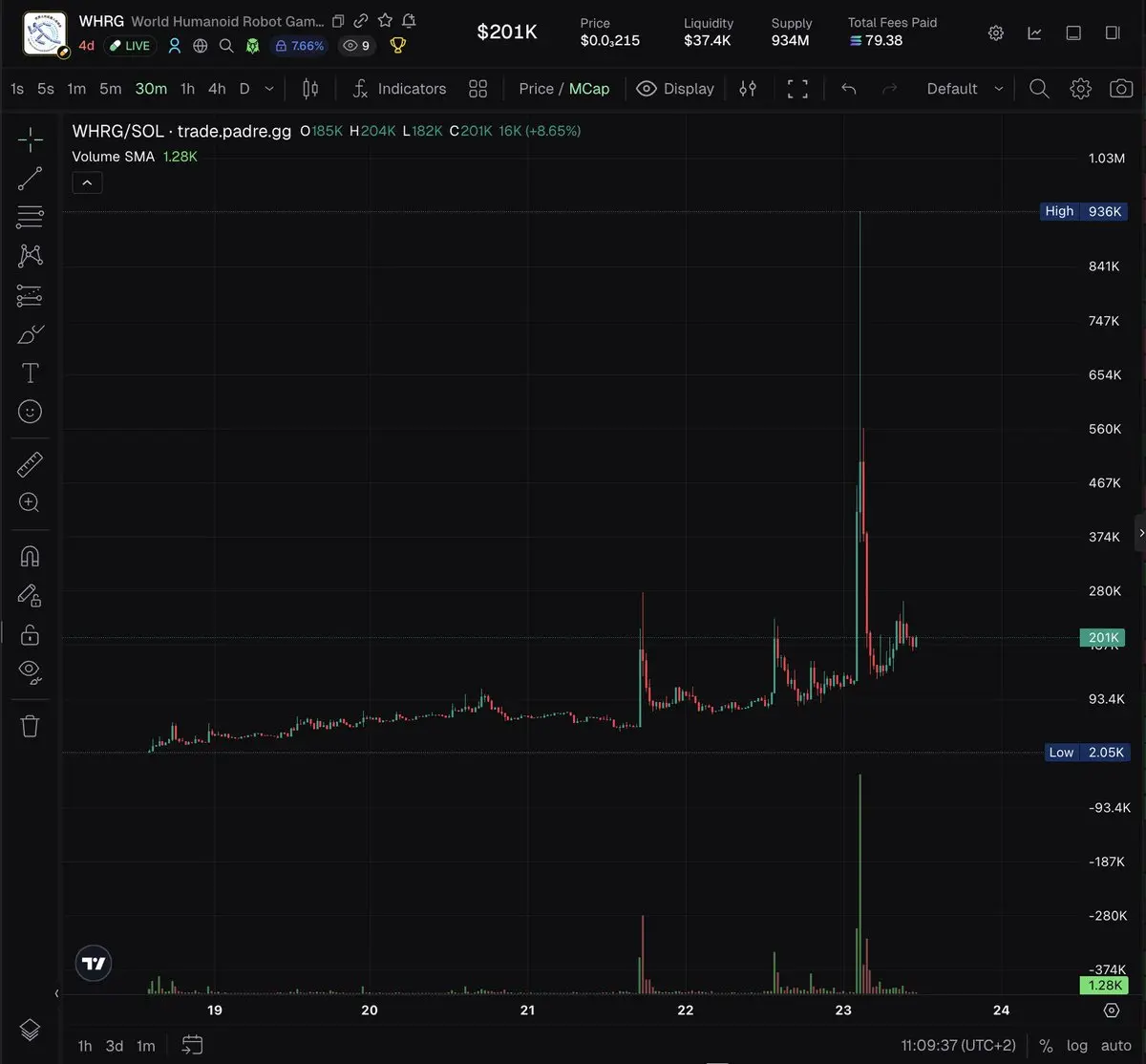Select the pattern drawing tool
The height and width of the screenshot is (1064, 1146).
(30, 256)
